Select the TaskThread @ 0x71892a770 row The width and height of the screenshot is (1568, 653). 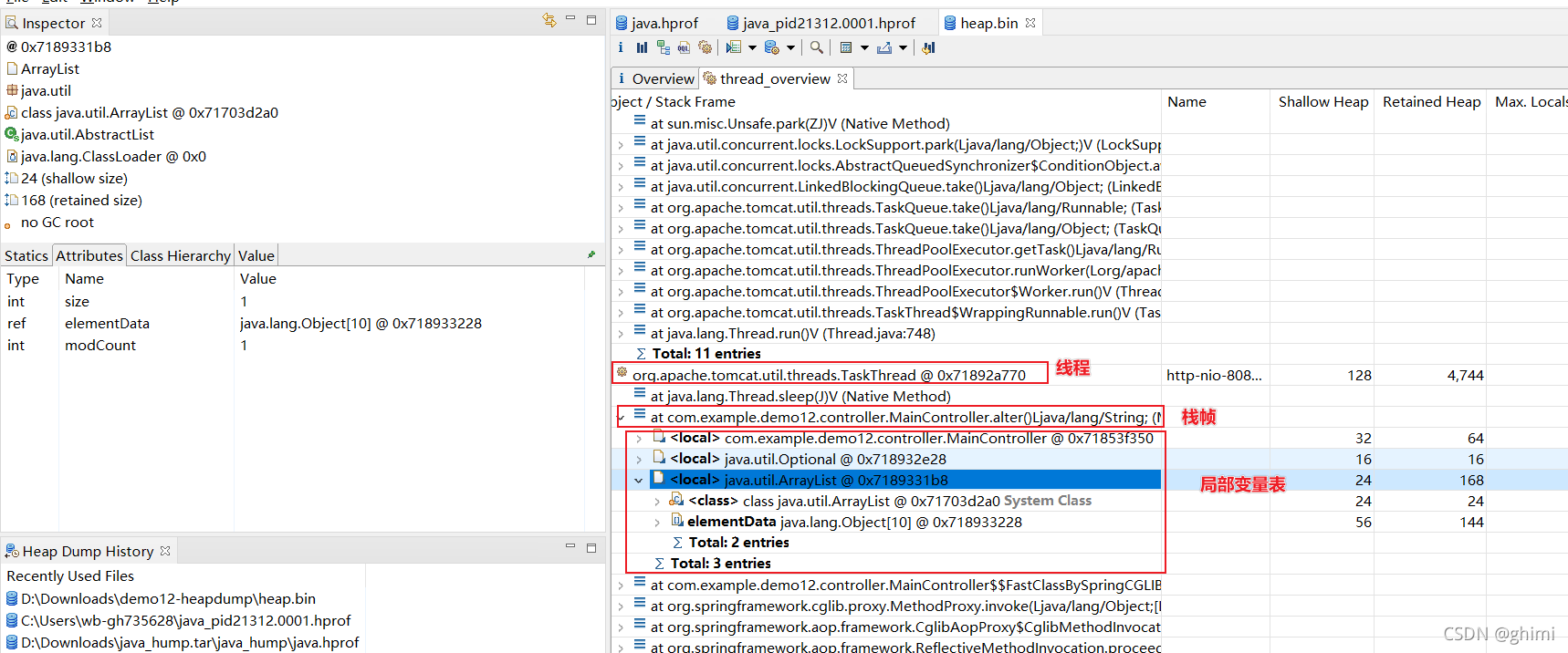pos(829,375)
